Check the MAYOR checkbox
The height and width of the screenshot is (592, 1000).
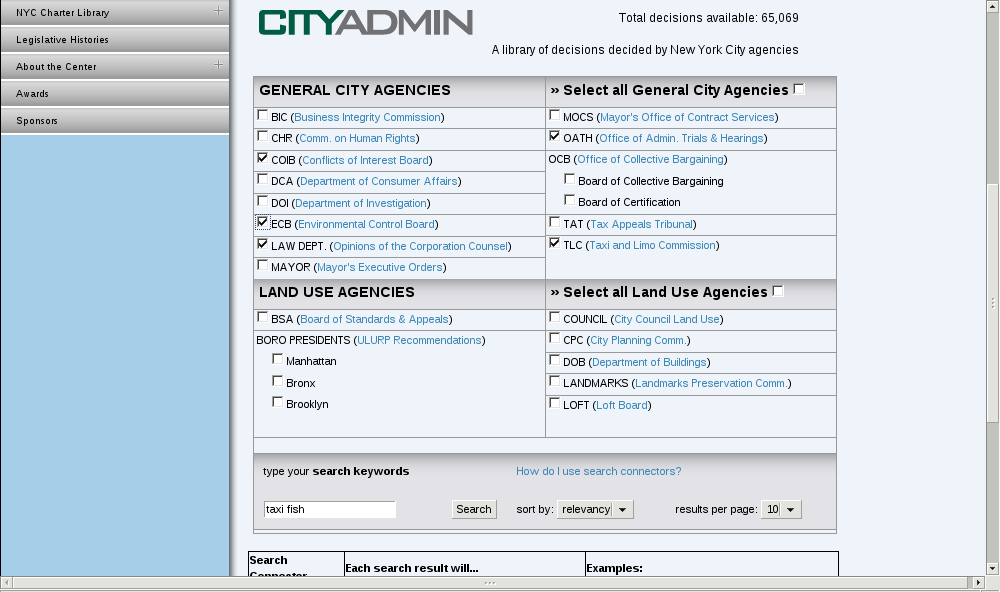(262, 265)
